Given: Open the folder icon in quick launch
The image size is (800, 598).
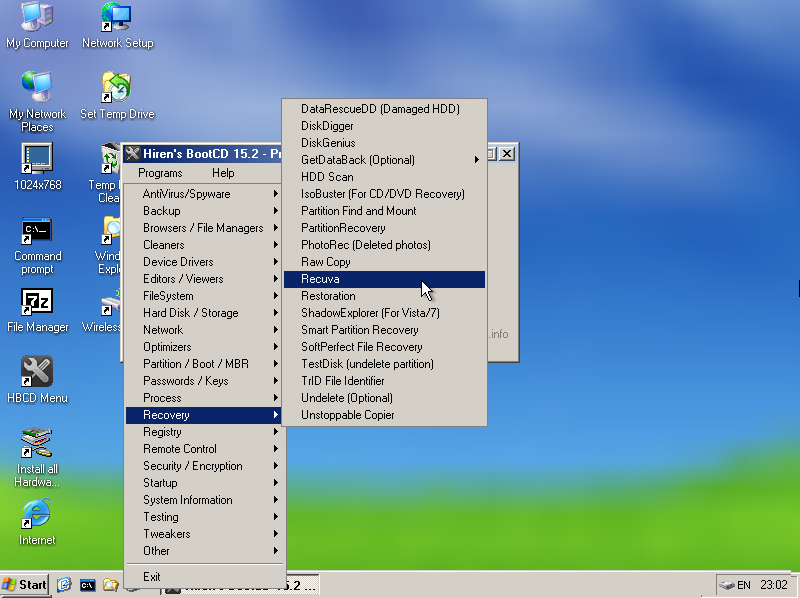Looking at the screenshot, I should (110, 585).
